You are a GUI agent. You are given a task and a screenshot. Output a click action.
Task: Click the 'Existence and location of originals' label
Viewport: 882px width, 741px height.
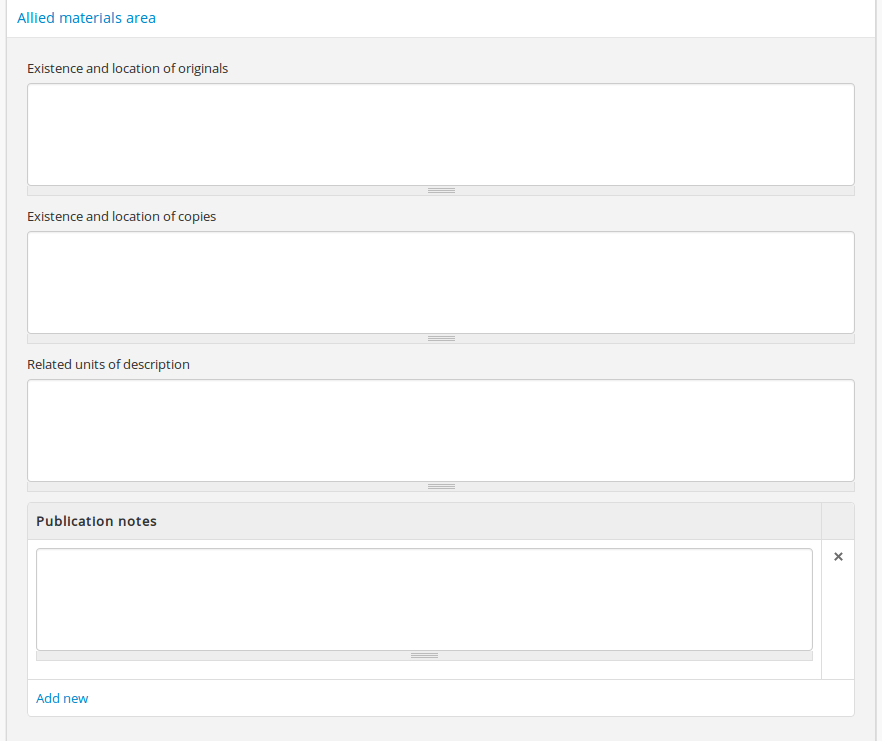click(127, 69)
